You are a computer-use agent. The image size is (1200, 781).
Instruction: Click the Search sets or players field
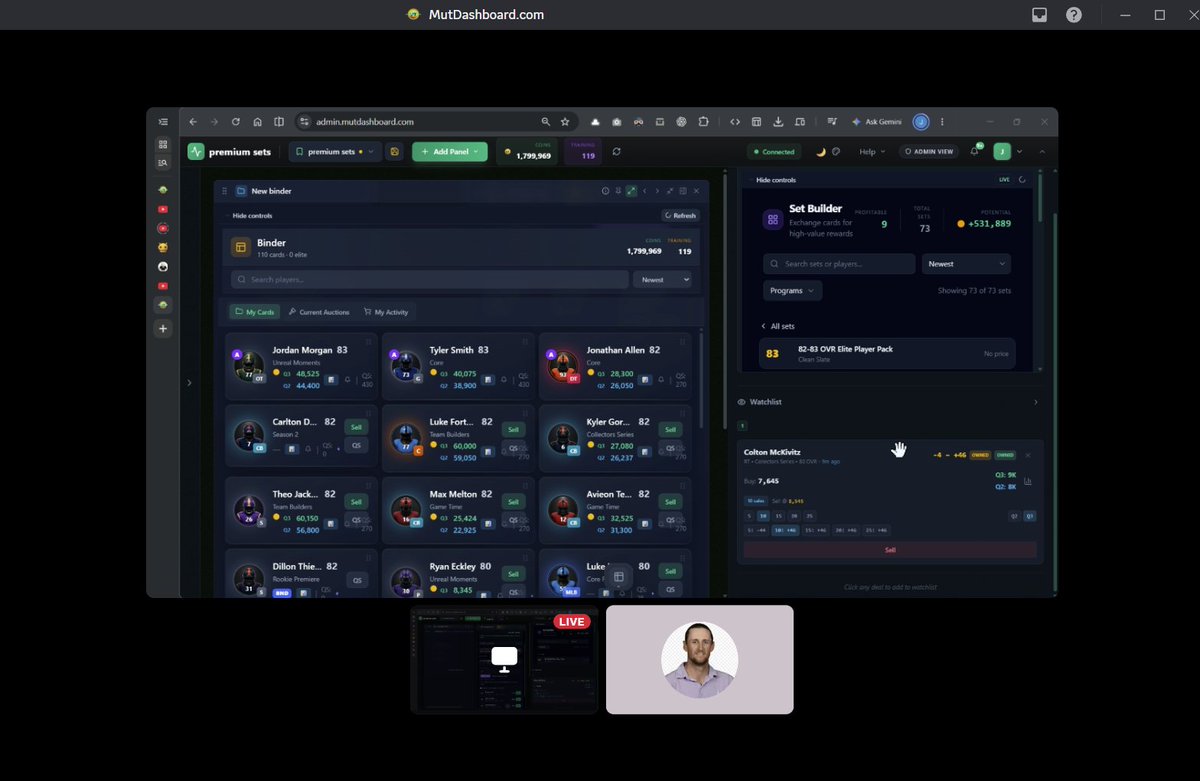pos(839,264)
